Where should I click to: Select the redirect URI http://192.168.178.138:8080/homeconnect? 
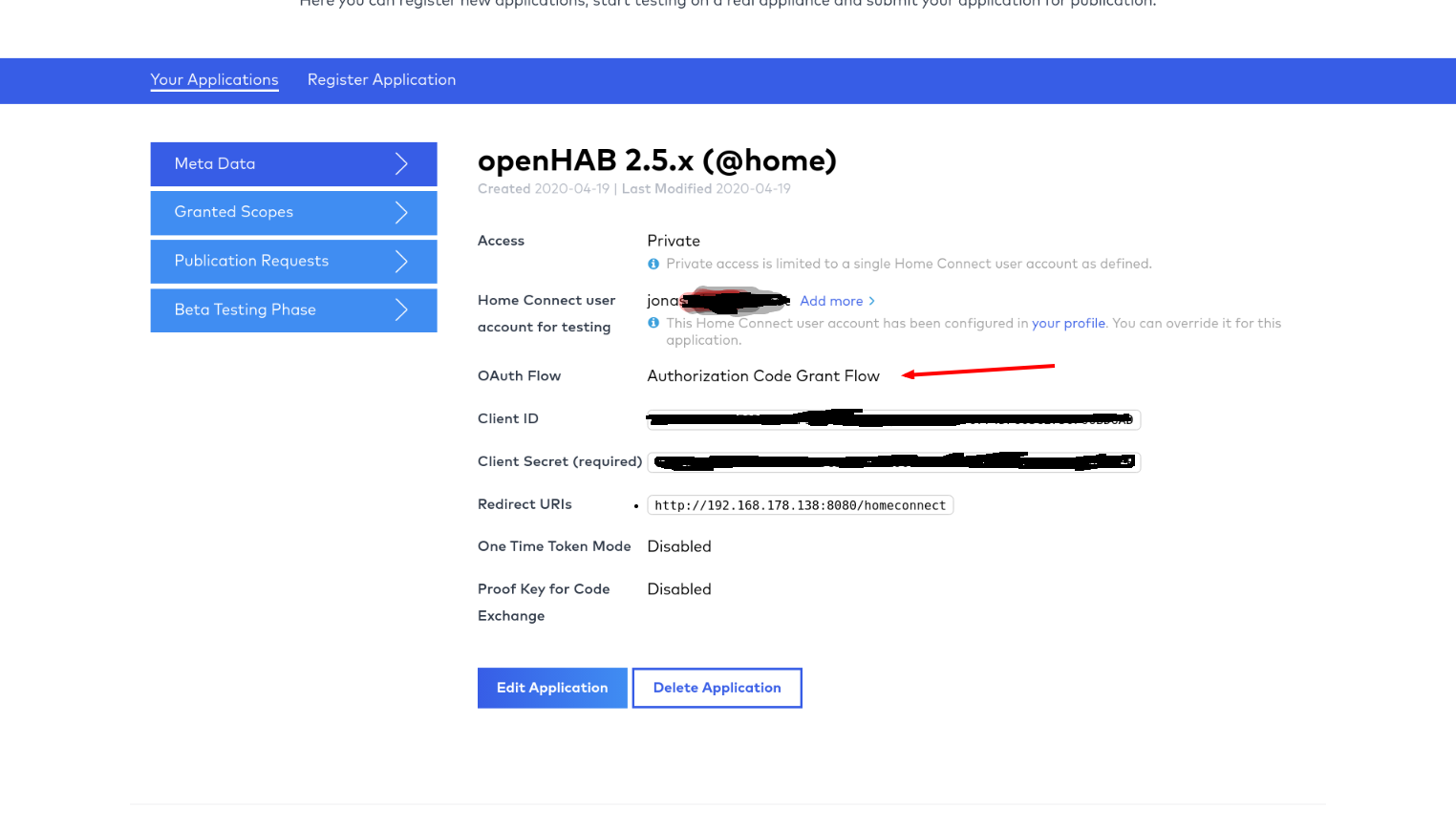(801, 505)
